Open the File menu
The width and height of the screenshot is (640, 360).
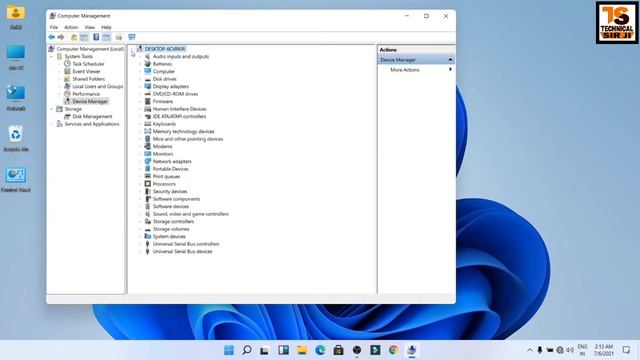[54, 27]
